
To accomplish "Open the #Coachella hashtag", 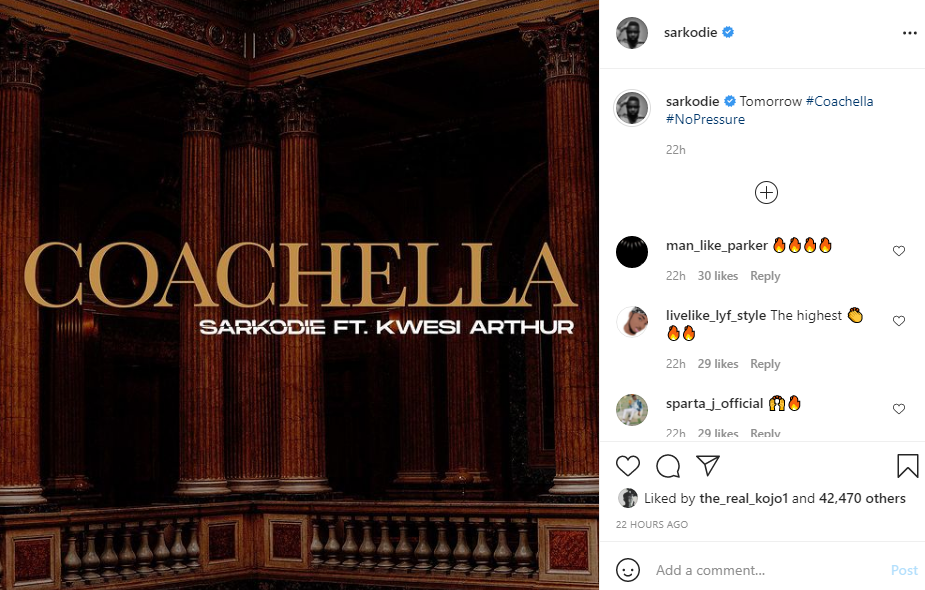I will [x=839, y=101].
